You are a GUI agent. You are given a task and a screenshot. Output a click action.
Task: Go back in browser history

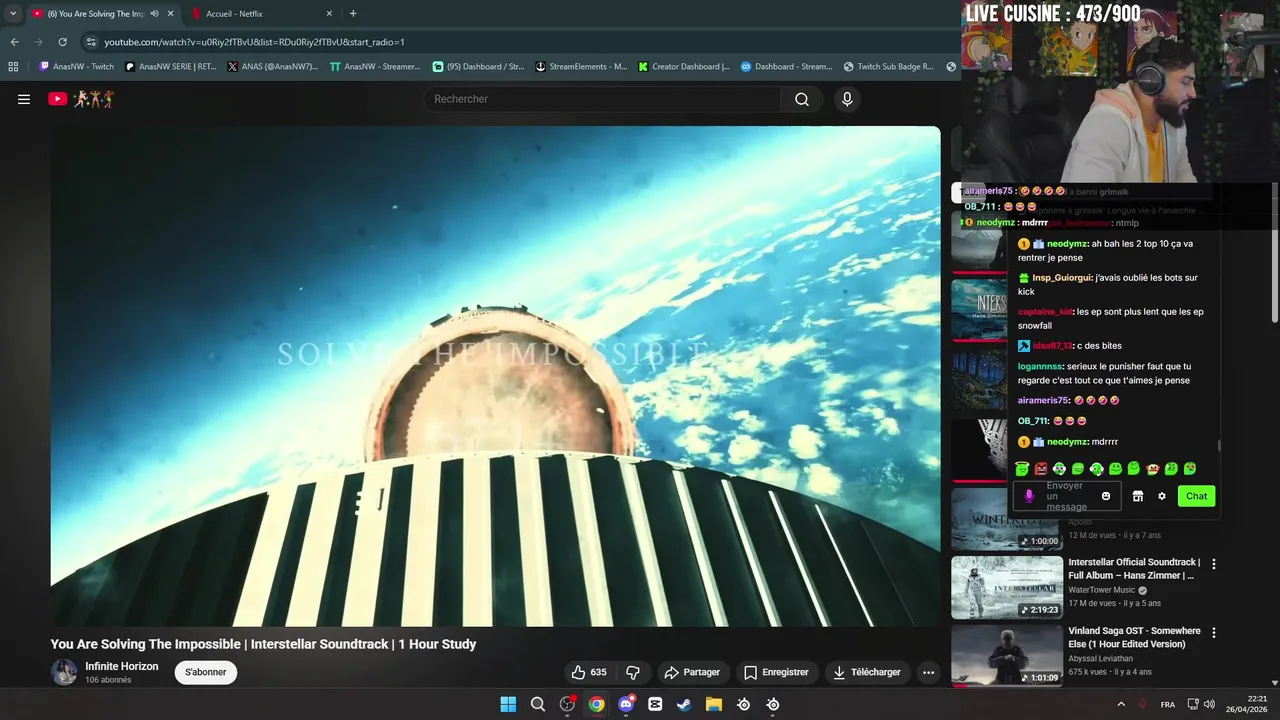(x=14, y=42)
